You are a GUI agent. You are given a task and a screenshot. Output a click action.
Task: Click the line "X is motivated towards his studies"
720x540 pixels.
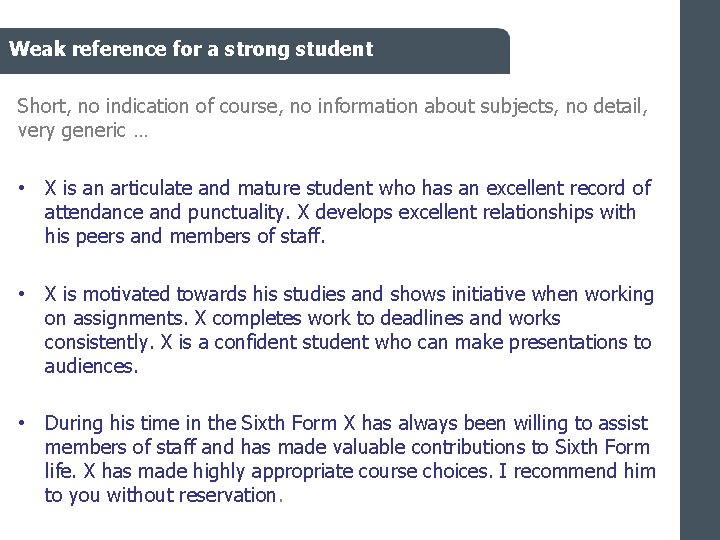pyautogui.click(x=349, y=294)
